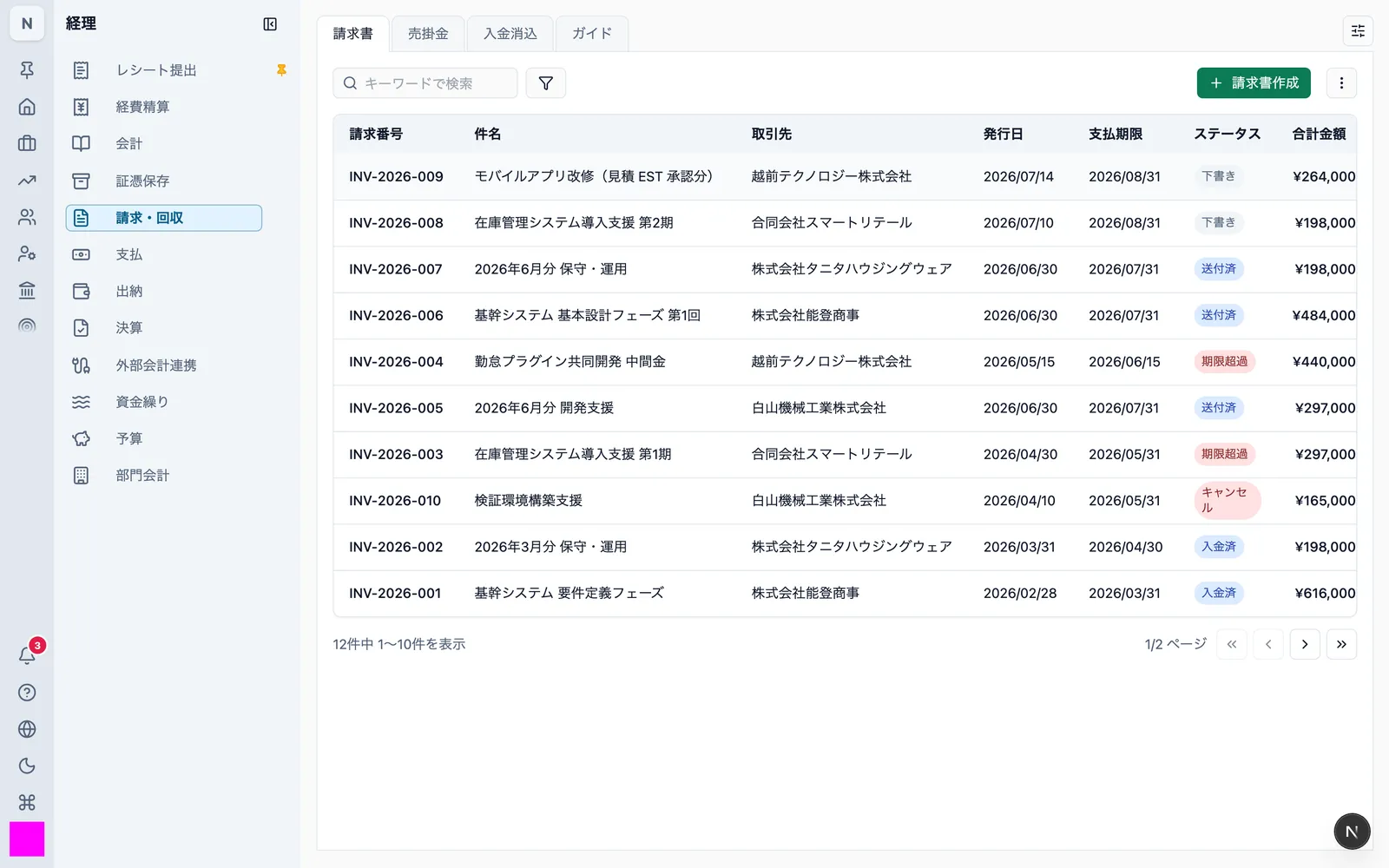This screenshot has width=1389, height=868.
Task: Open the briefcase icon in left rail
Action: click(27, 143)
